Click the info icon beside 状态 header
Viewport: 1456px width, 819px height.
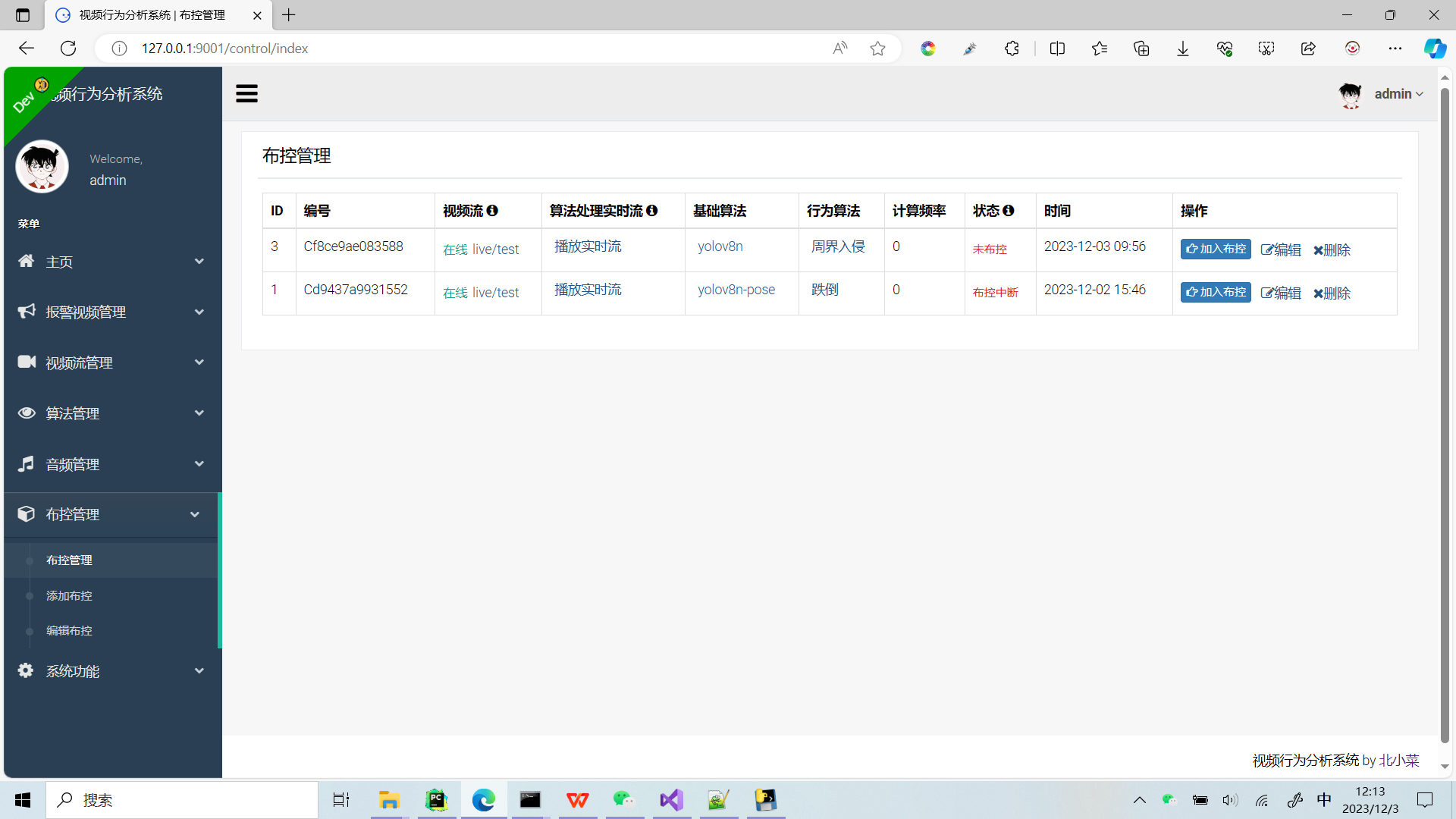(1009, 210)
